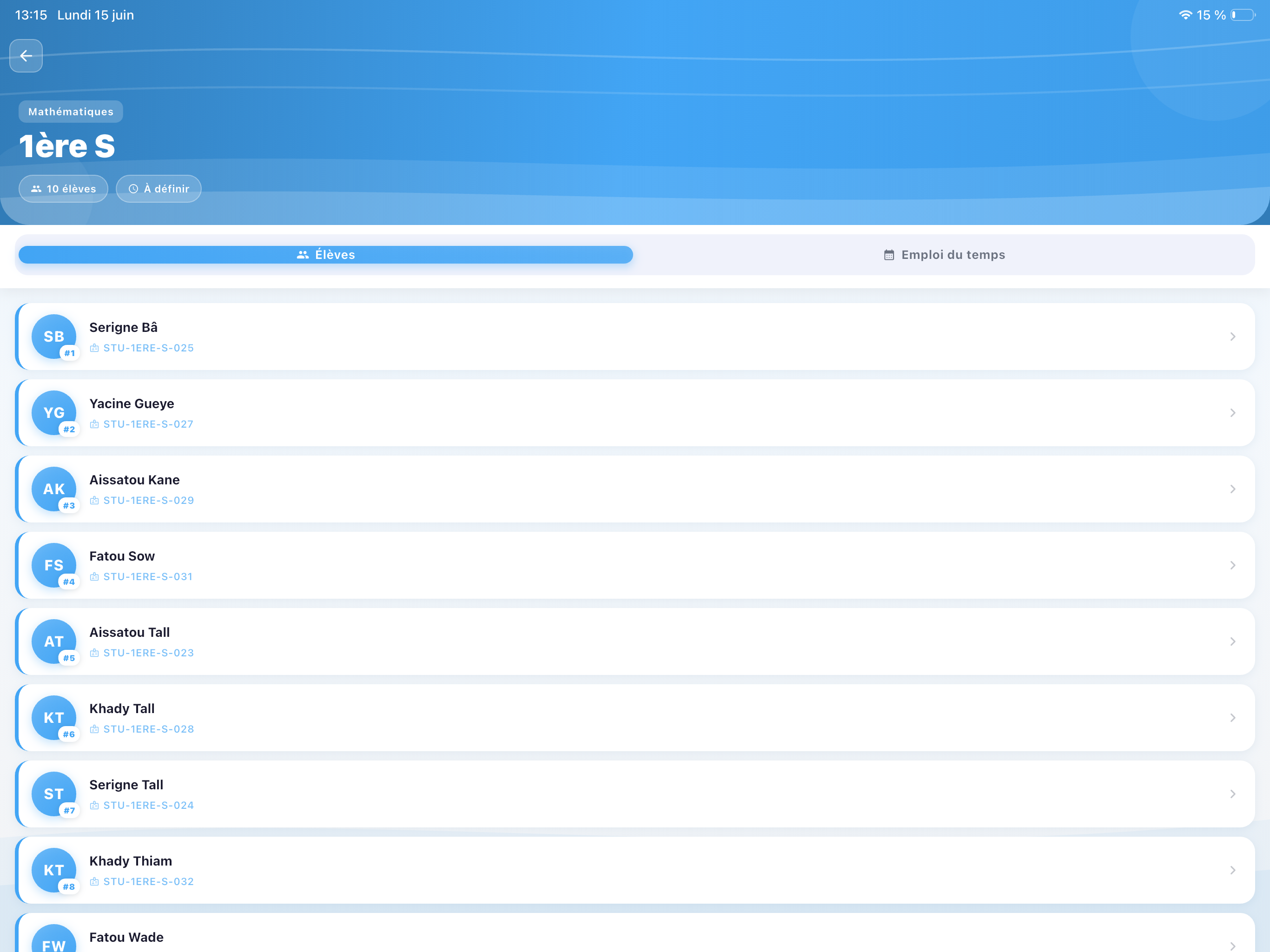1270x952 pixels.
Task: Tap the #1 rank badge
Action: (x=69, y=353)
